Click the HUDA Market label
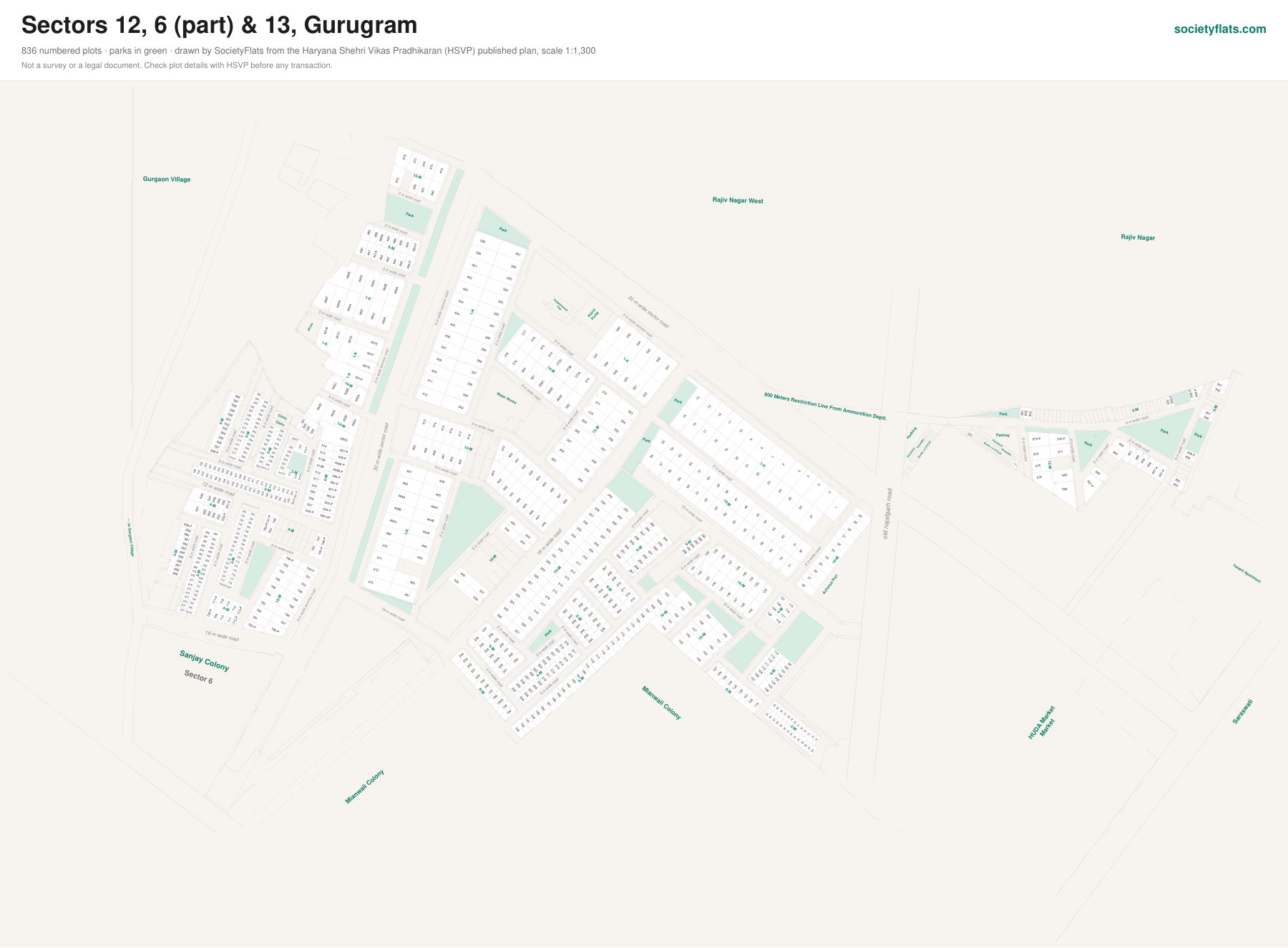This screenshot has height=948, width=1288. [1042, 722]
